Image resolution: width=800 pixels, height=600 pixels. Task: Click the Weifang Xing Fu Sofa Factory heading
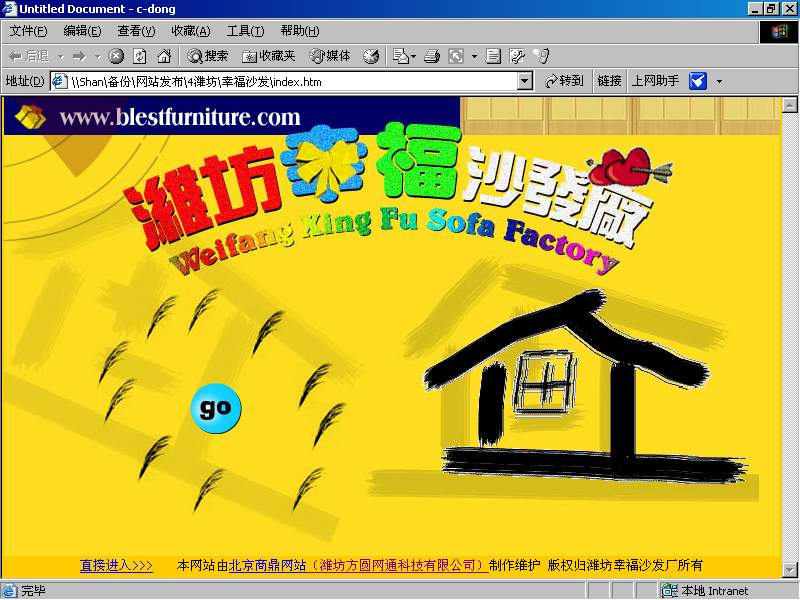pos(395,240)
